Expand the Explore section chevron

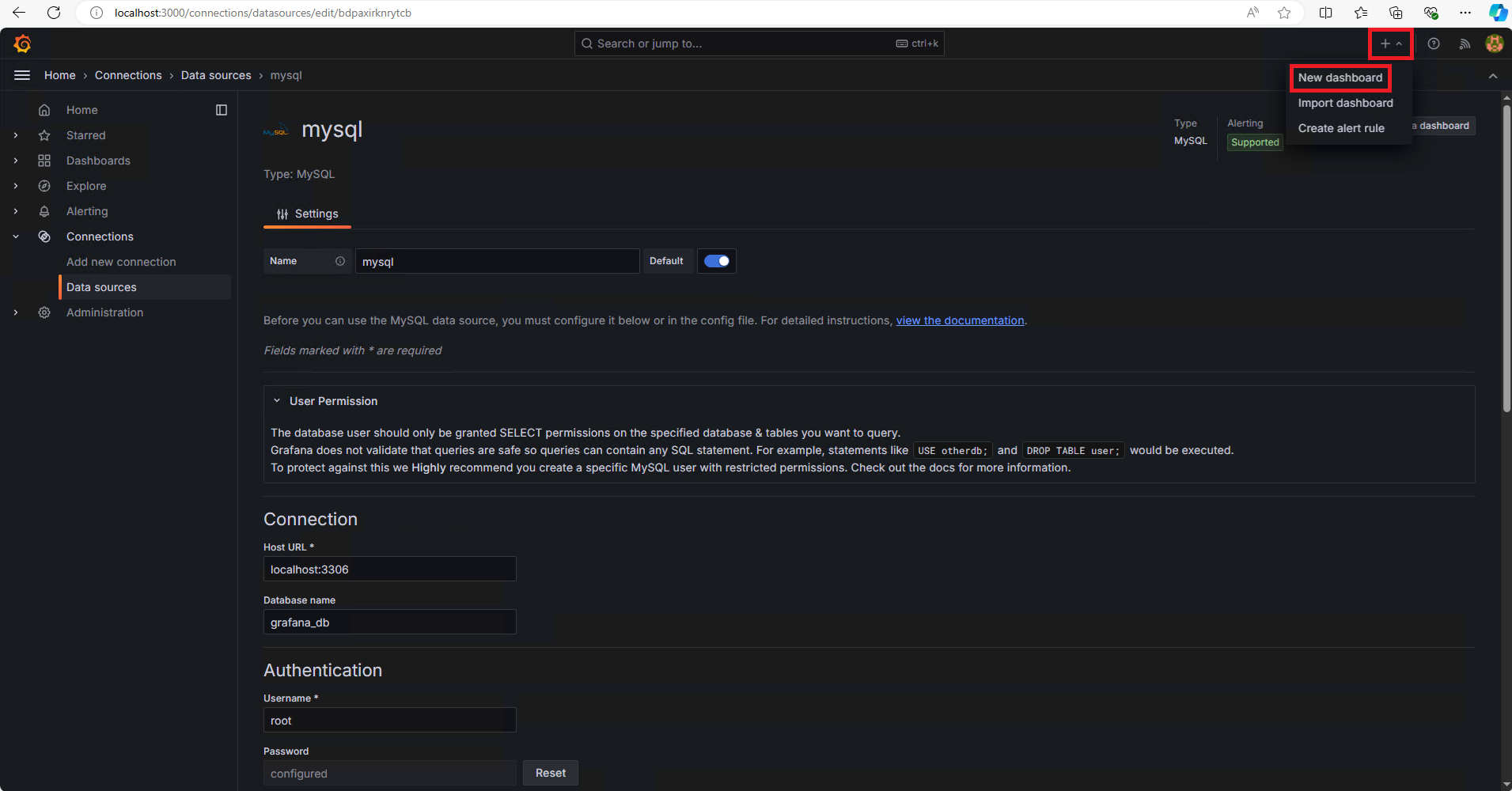tap(16, 186)
